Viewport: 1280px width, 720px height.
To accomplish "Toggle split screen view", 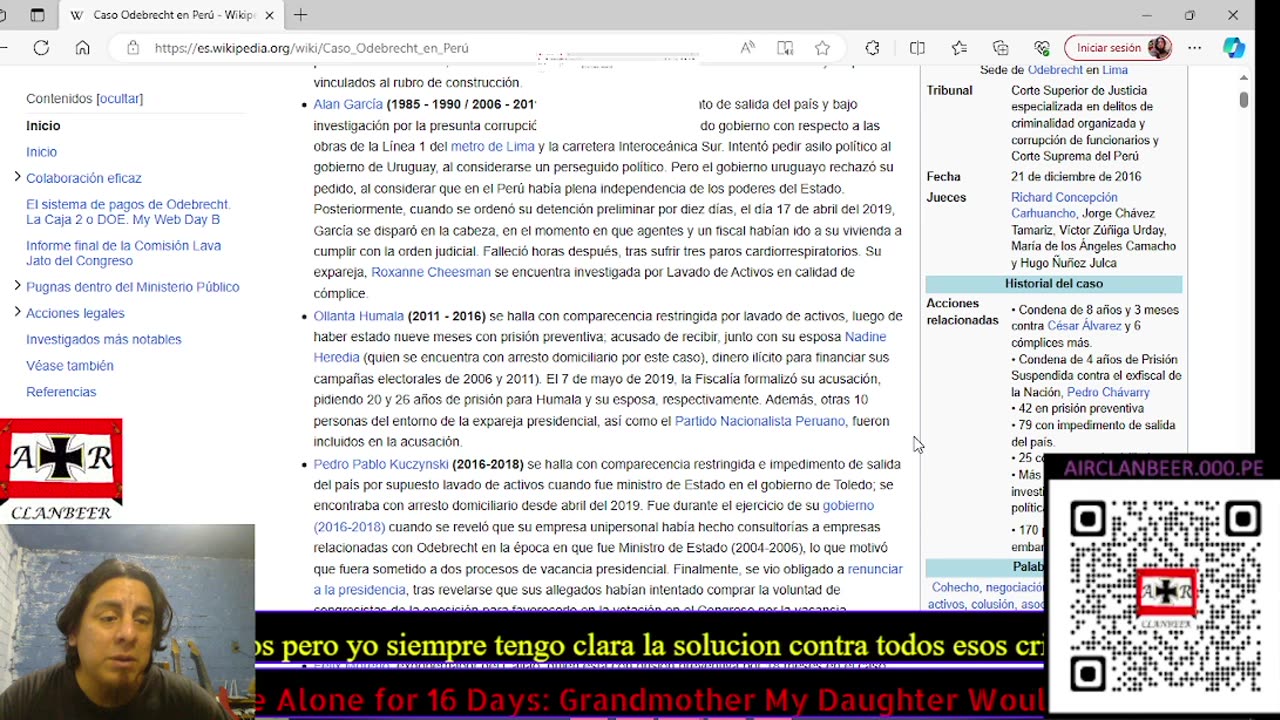I will point(917,48).
